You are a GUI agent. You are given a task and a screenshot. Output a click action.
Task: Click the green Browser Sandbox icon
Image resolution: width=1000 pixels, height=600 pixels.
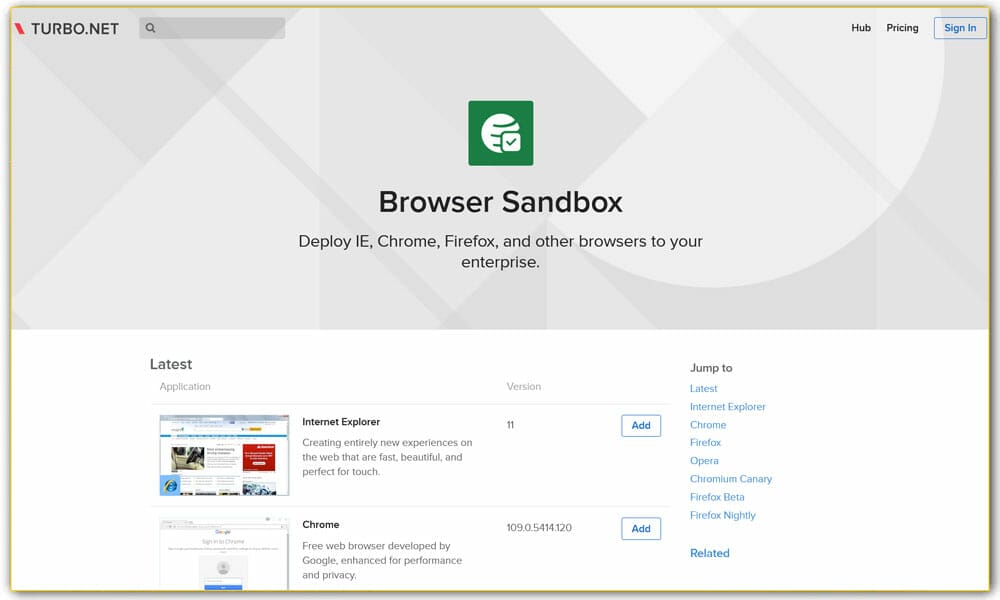click(500, 132)
